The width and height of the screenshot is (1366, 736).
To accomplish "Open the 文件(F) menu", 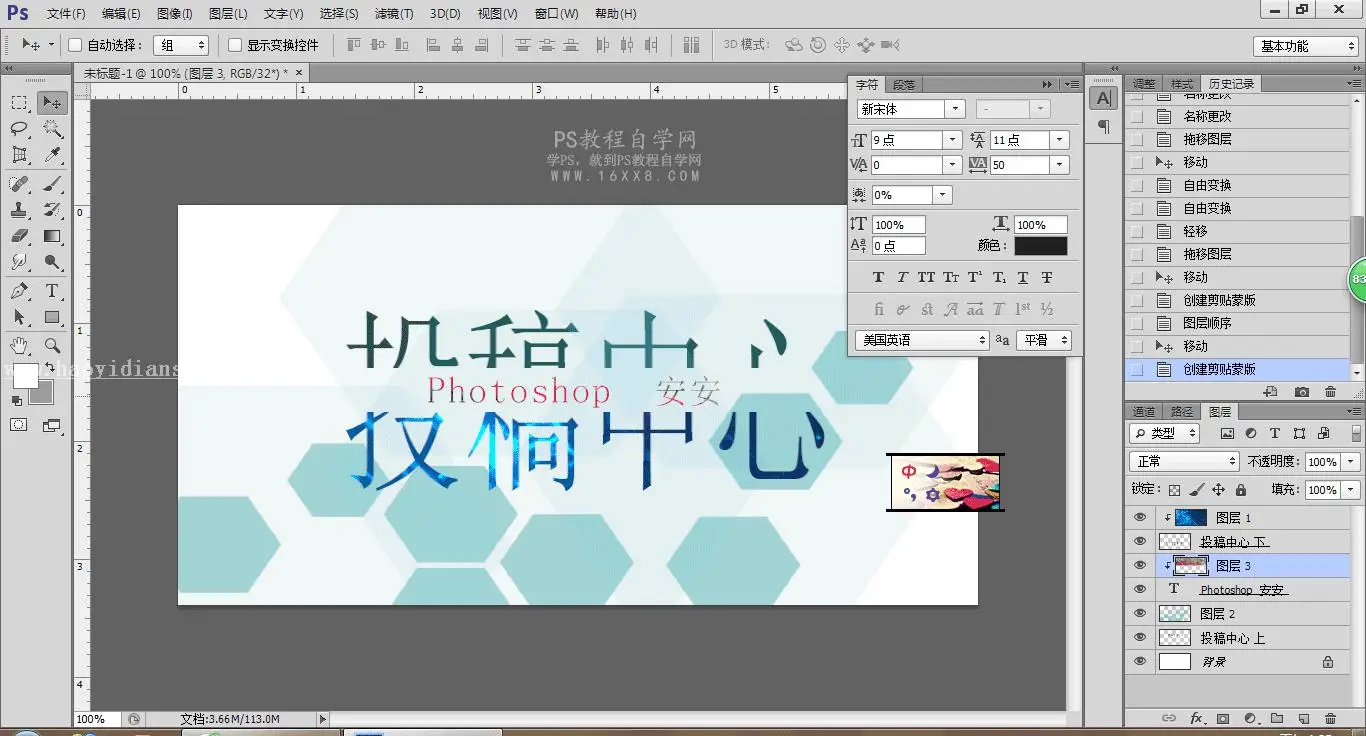I will 66,14.
